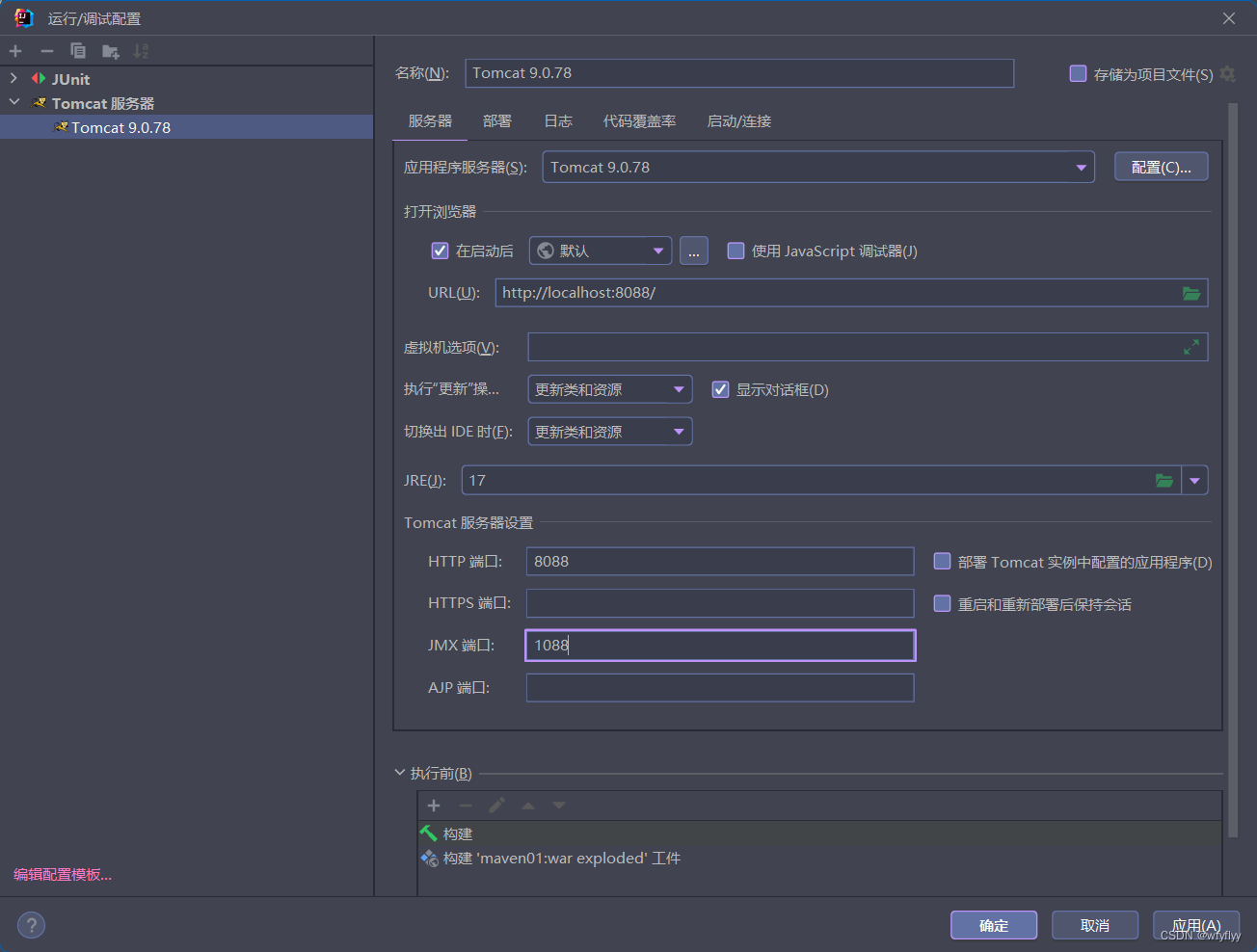Click the green hammer 构建 icon

[x=429, y=833]
